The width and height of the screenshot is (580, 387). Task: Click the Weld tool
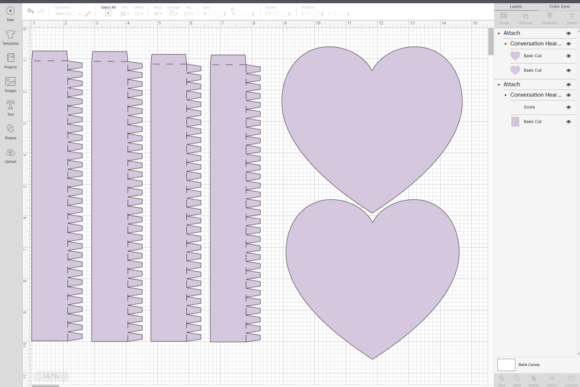(x=517, y=378)
